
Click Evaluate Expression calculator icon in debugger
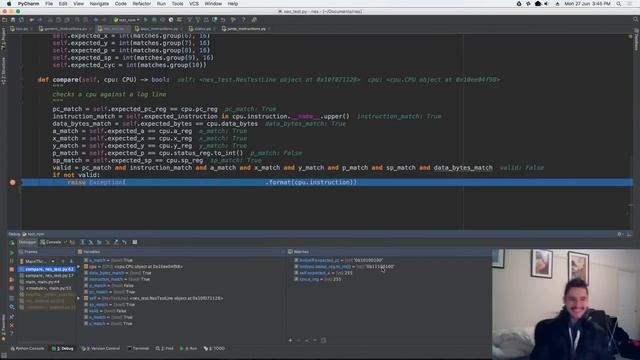(135, 242)
